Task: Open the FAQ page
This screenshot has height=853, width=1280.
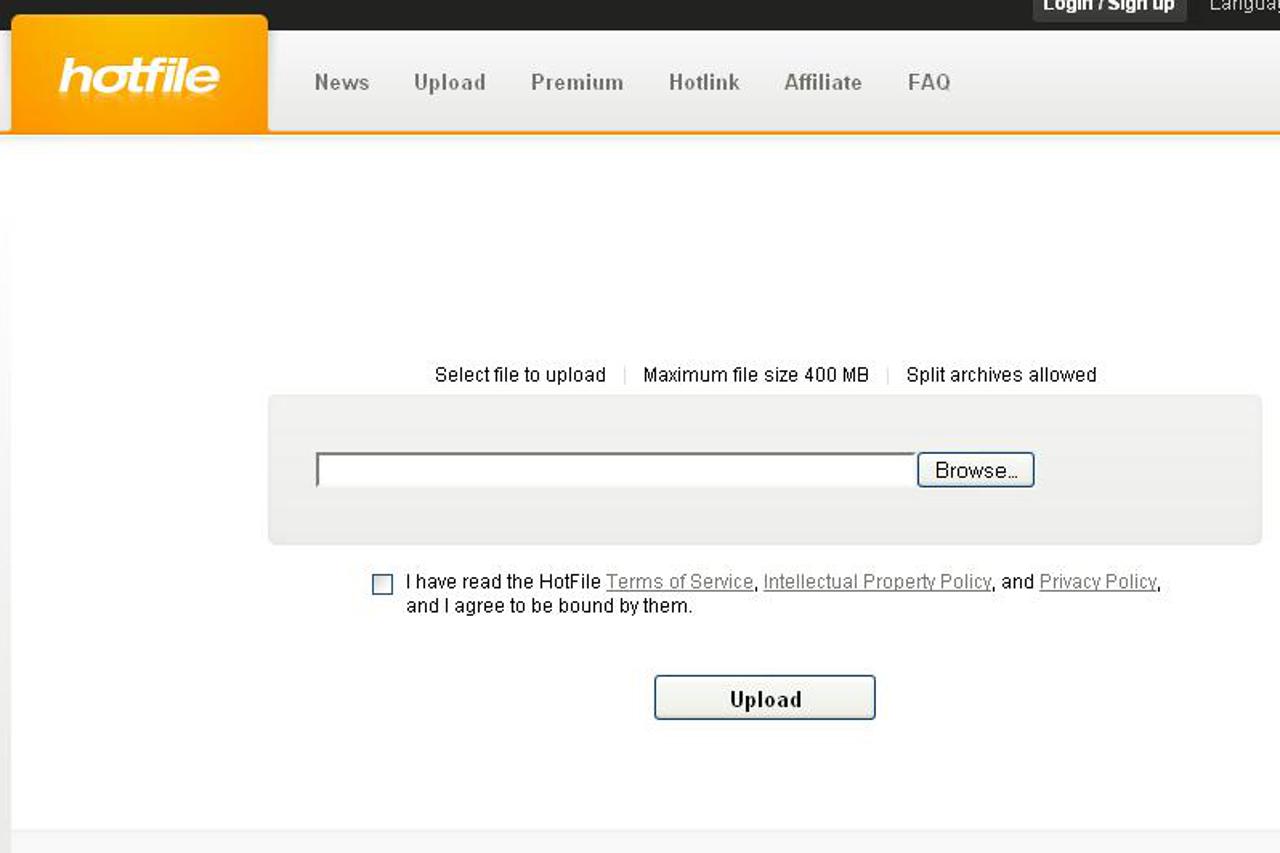Action: point(928,82)
